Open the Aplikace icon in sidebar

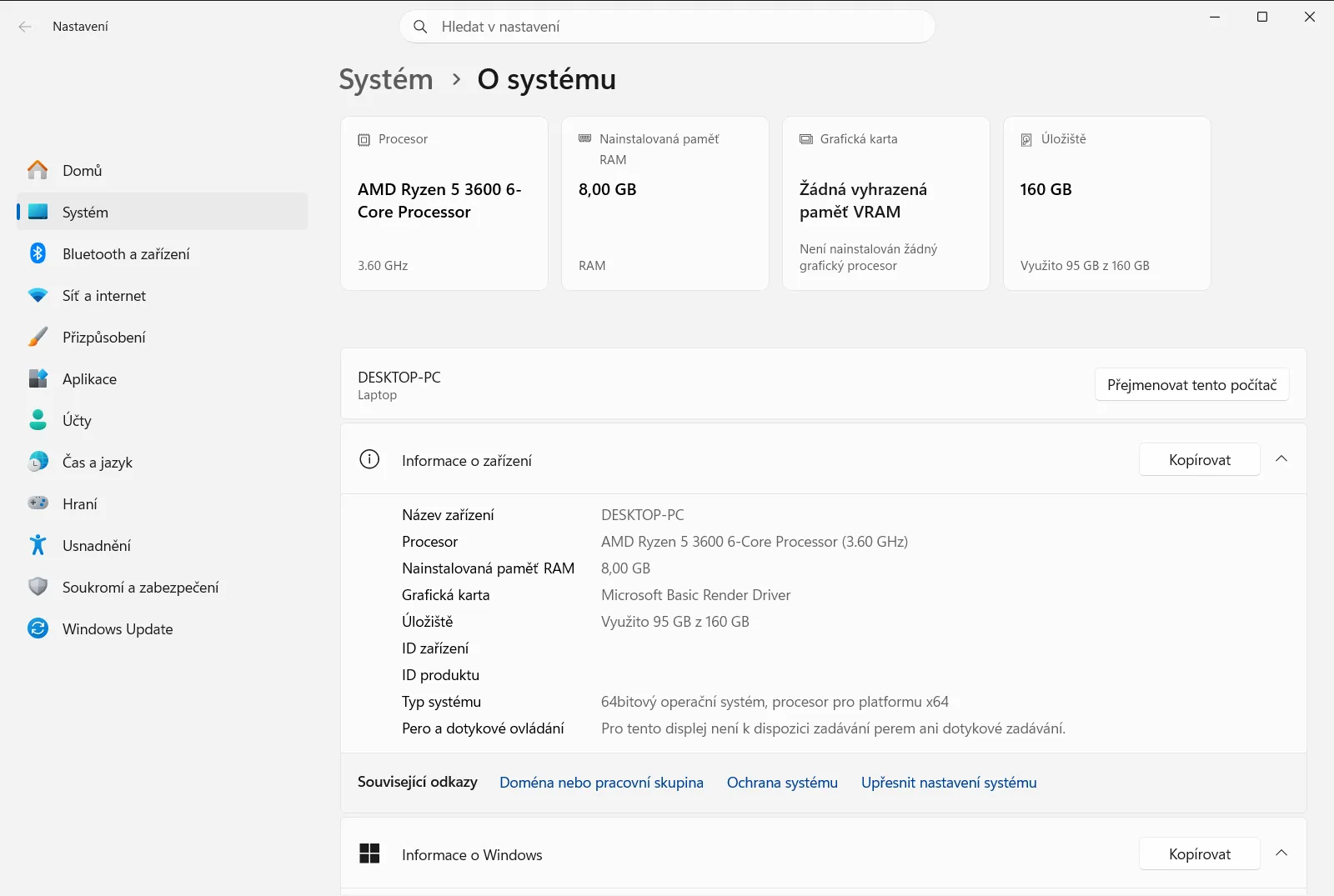[38, 378]
